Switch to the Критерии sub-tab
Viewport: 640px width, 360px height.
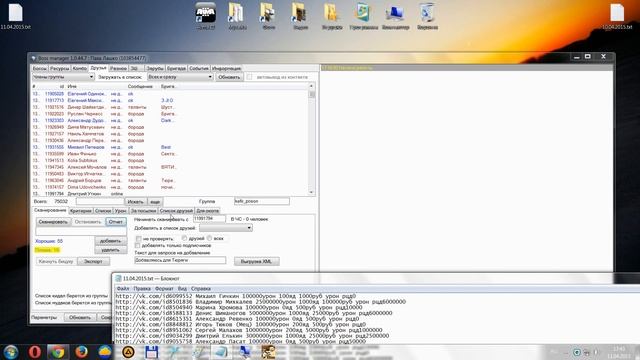(x=80, y=211)
